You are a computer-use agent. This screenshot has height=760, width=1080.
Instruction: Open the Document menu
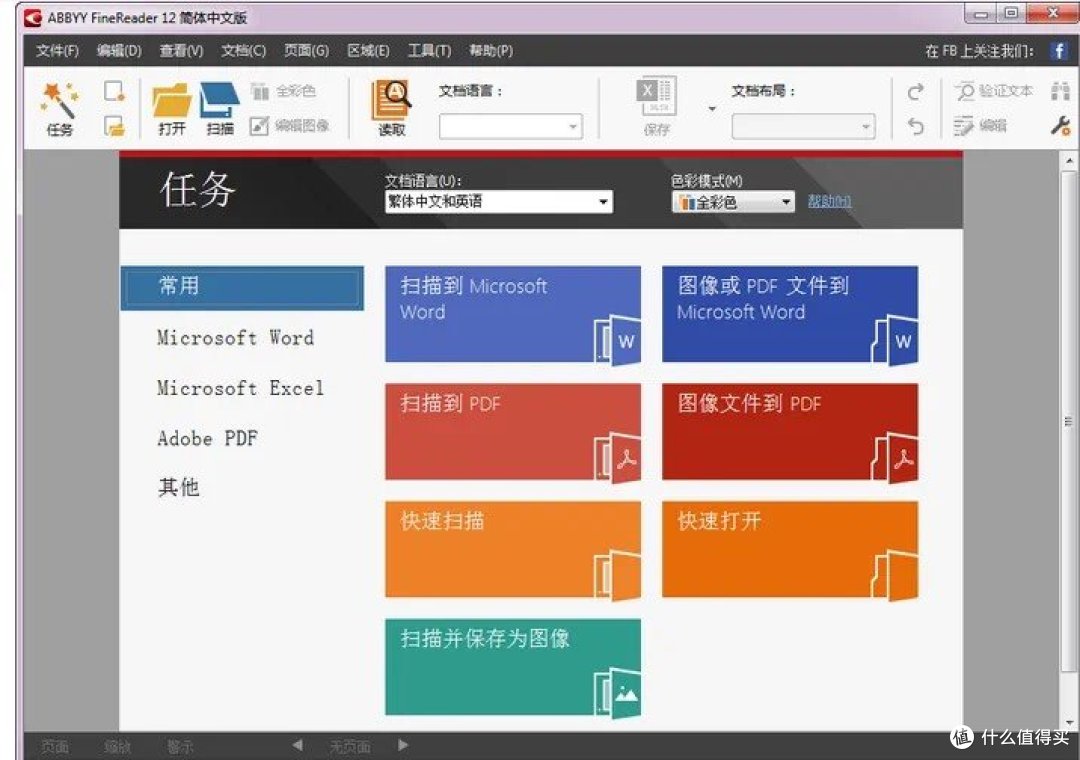(x=243, y=50)
